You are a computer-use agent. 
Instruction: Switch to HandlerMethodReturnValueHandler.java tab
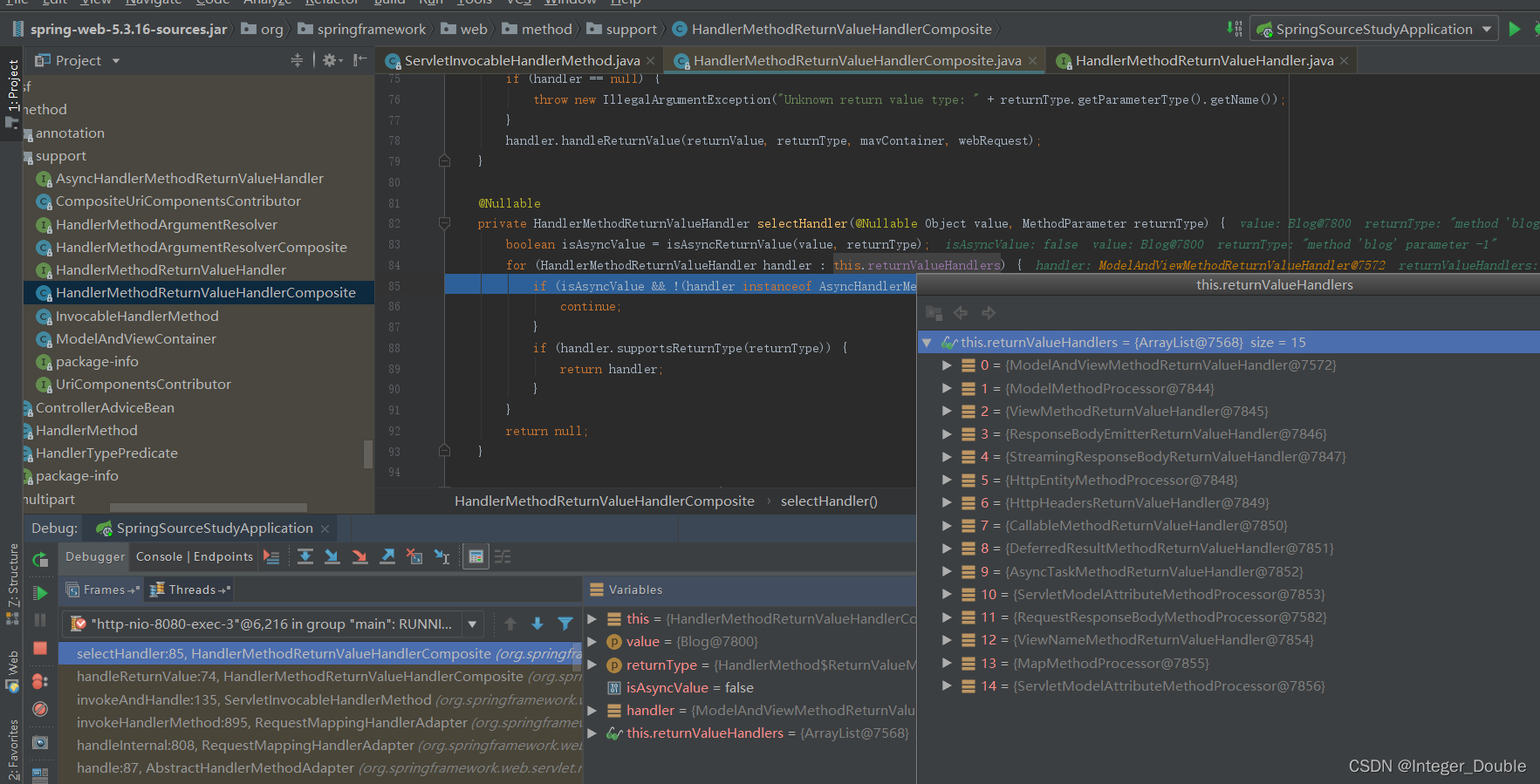coord(1204,60)
